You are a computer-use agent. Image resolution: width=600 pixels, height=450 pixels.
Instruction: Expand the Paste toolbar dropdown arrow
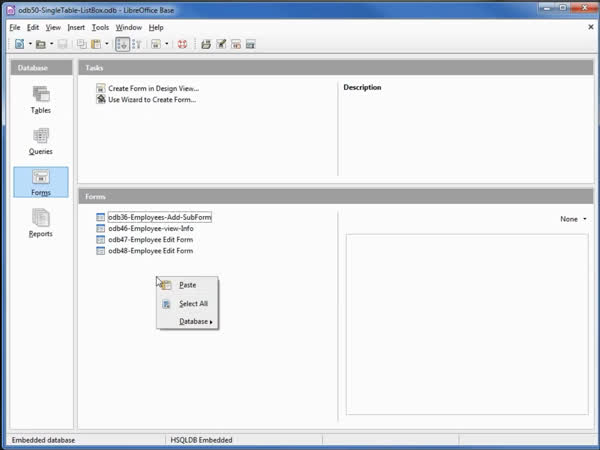107,44
